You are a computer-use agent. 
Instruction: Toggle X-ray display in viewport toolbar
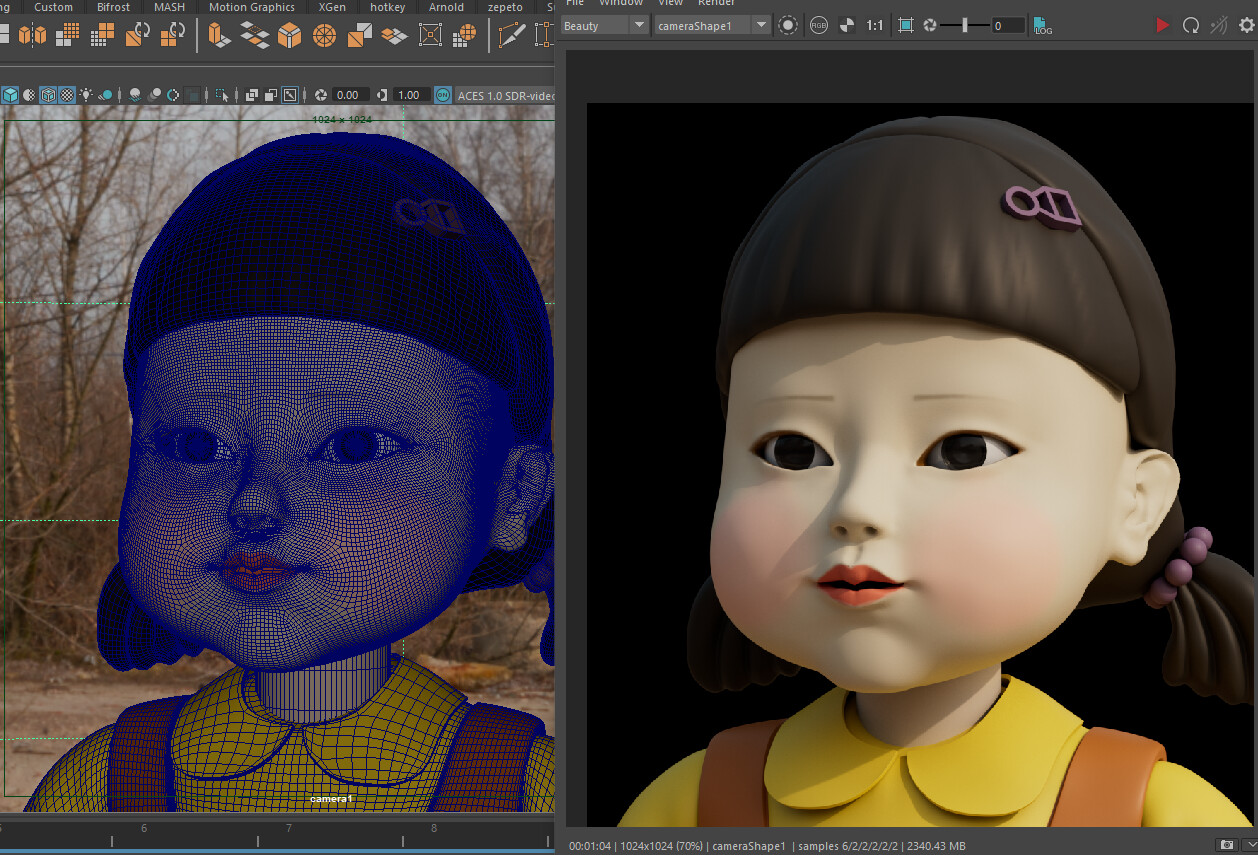click(x=251, y=95)
